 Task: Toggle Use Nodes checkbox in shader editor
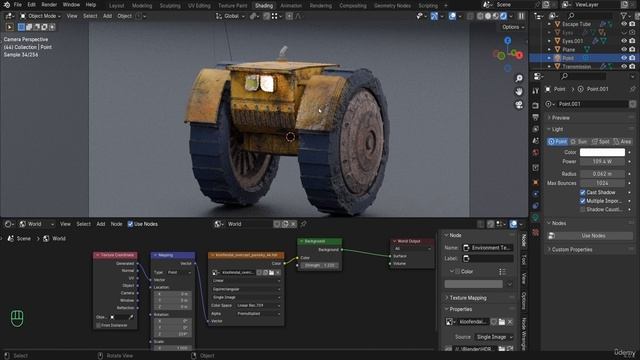(x=130, y=224)
